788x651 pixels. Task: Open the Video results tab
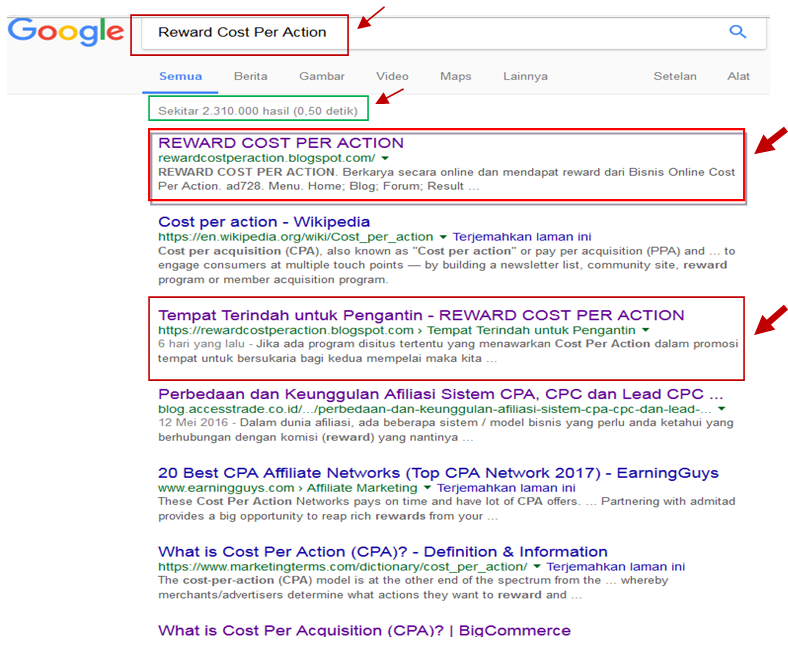click(392, 76)
